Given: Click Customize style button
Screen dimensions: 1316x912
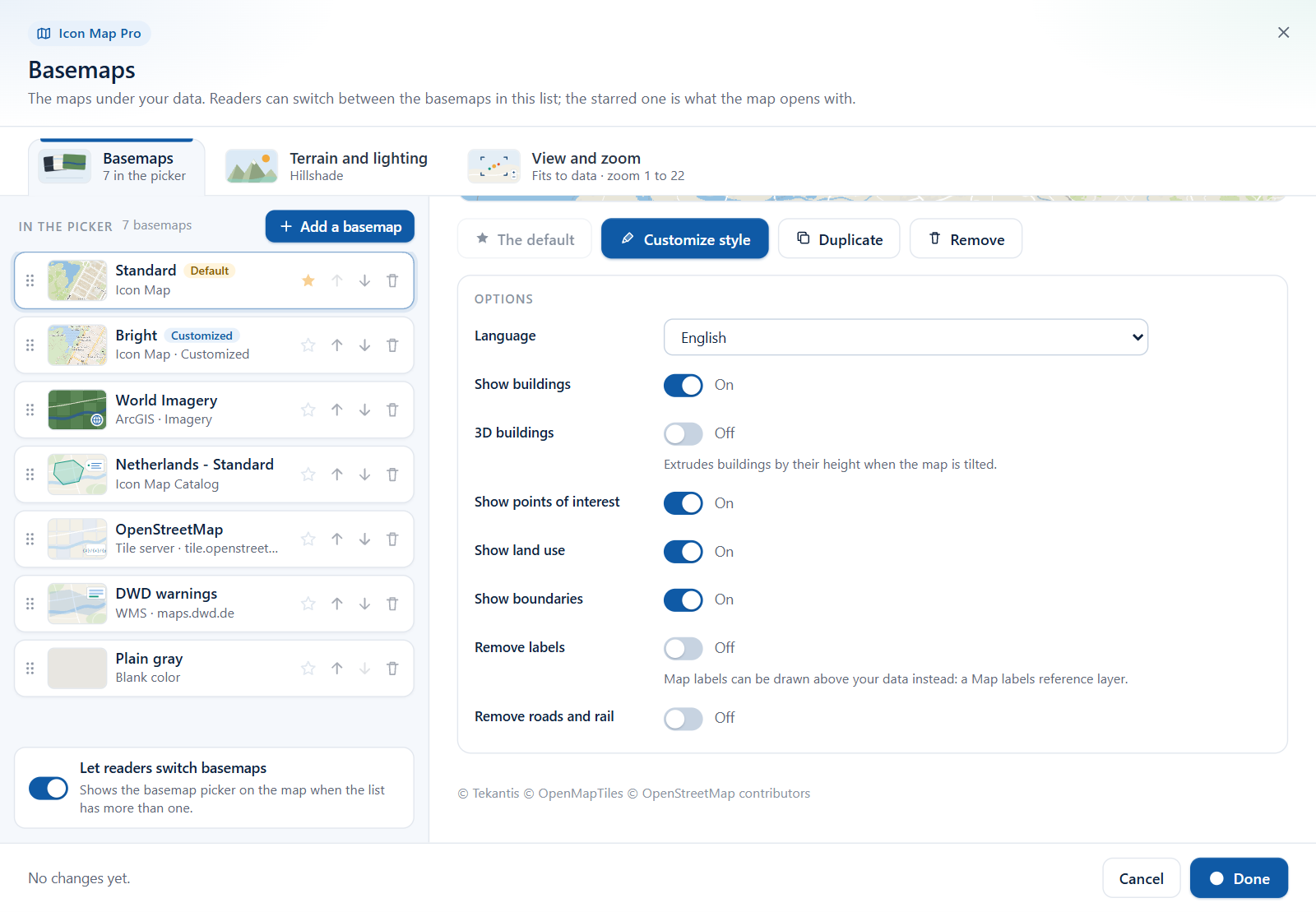Looking at the screenshot, I should click(685, 239).
